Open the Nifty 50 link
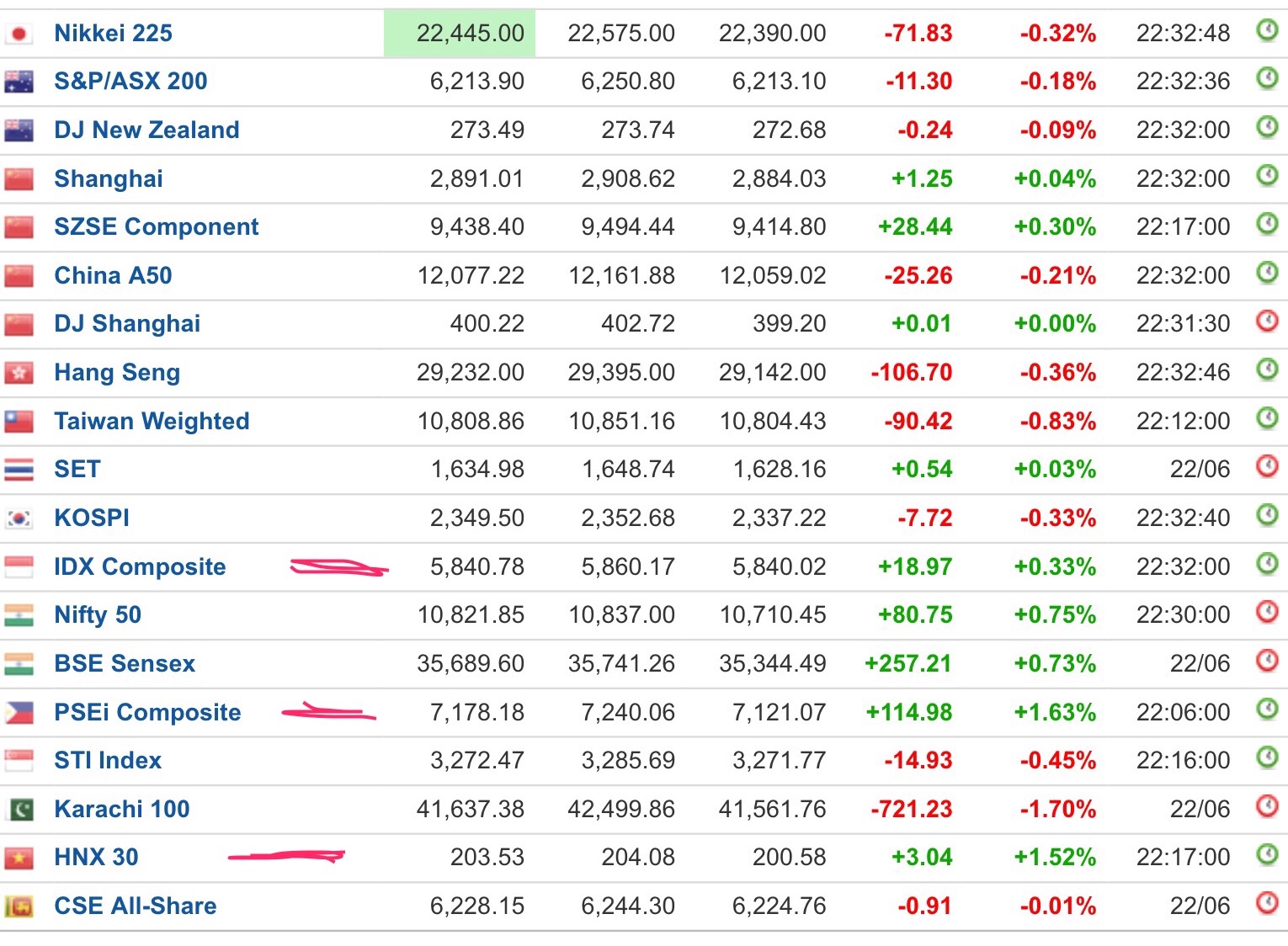1288x946 pixels. (98, 614)
